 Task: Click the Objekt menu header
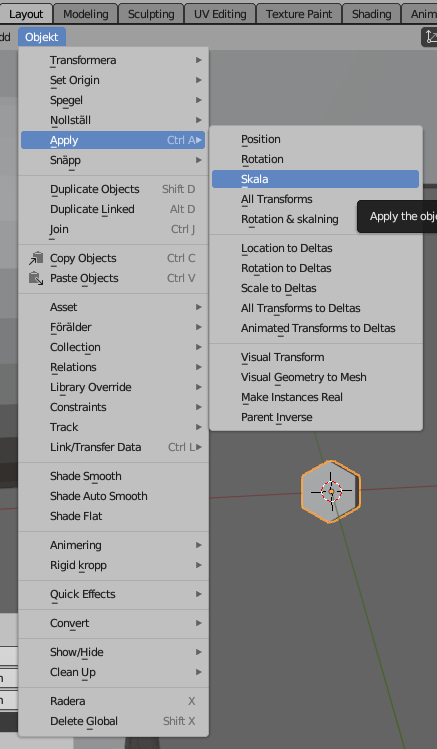tap(42, 37)
